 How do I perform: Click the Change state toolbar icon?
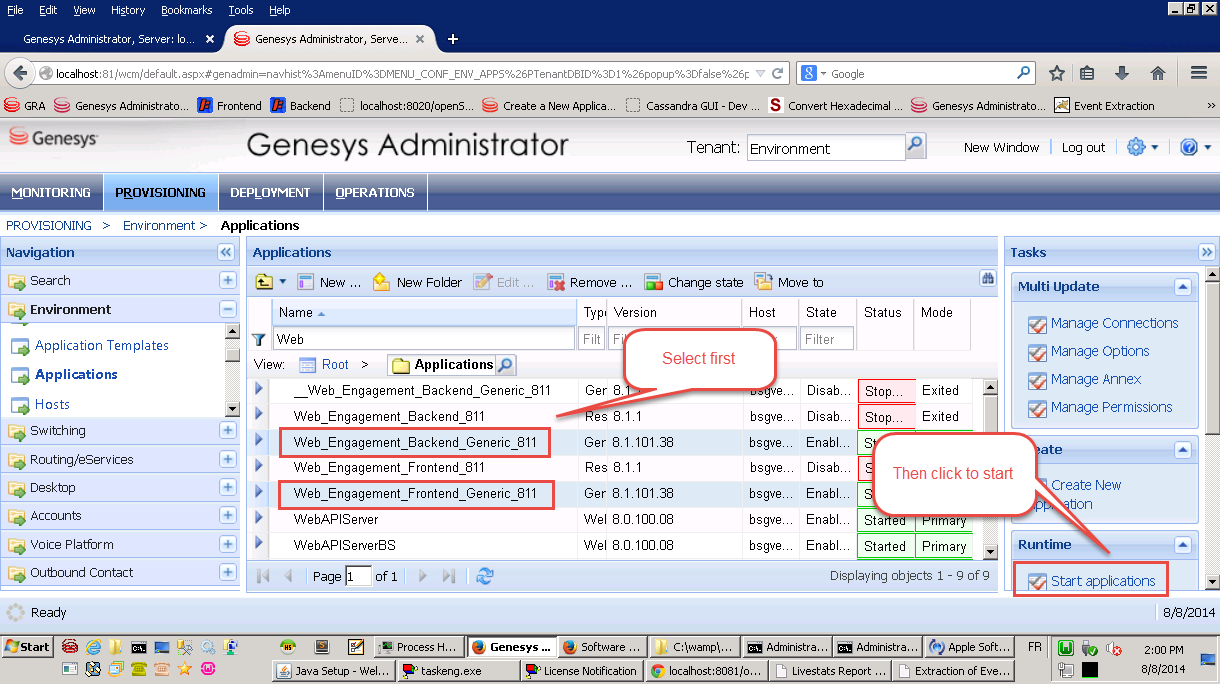653,282
